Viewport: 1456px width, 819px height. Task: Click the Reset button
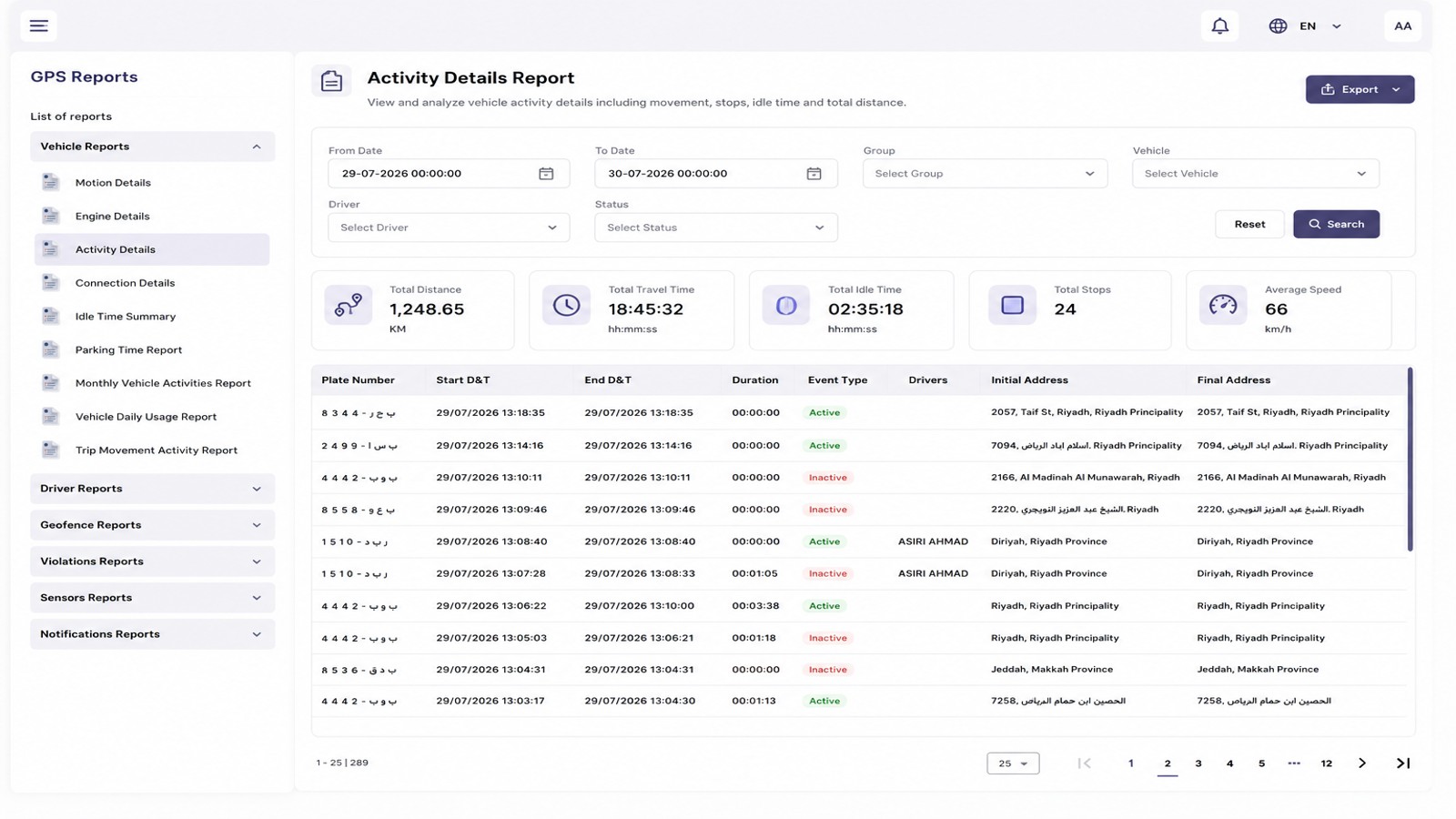(x=1249, y=224)
